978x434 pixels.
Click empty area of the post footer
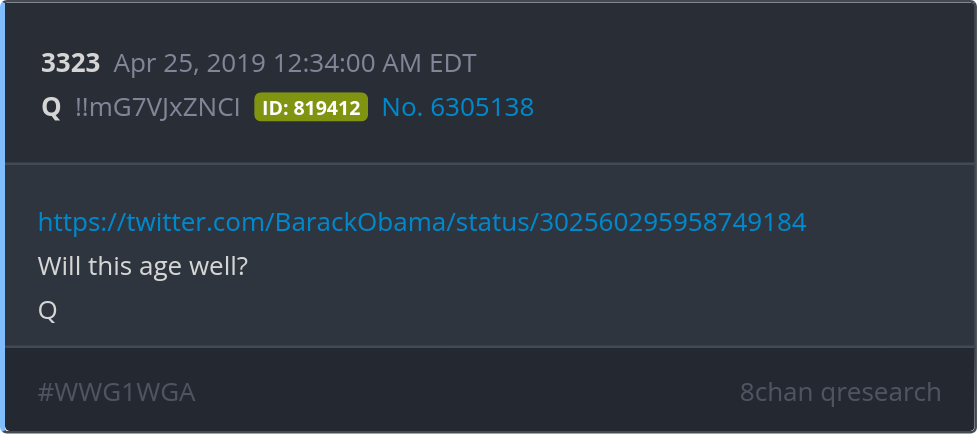[x=468, y=392]
